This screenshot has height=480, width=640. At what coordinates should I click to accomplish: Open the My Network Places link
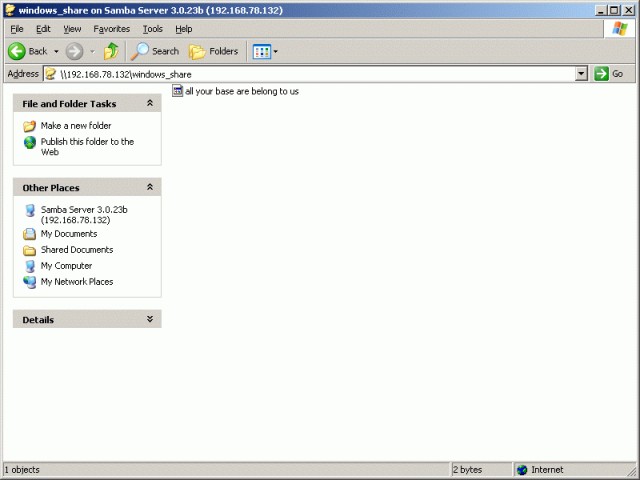pyautogui.click(x=77, y=282)
